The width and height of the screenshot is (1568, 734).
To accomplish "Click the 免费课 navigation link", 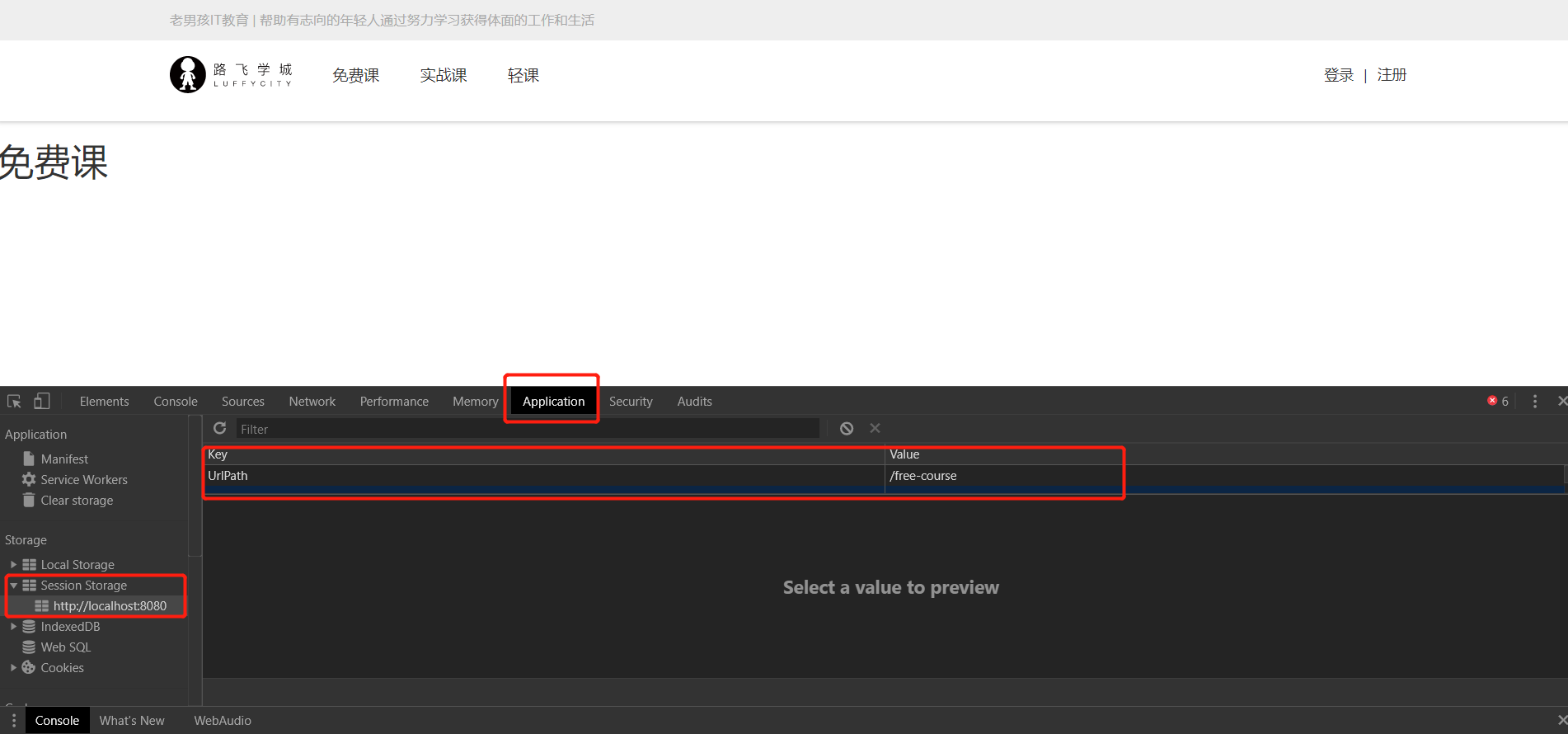I will [356, 75].
